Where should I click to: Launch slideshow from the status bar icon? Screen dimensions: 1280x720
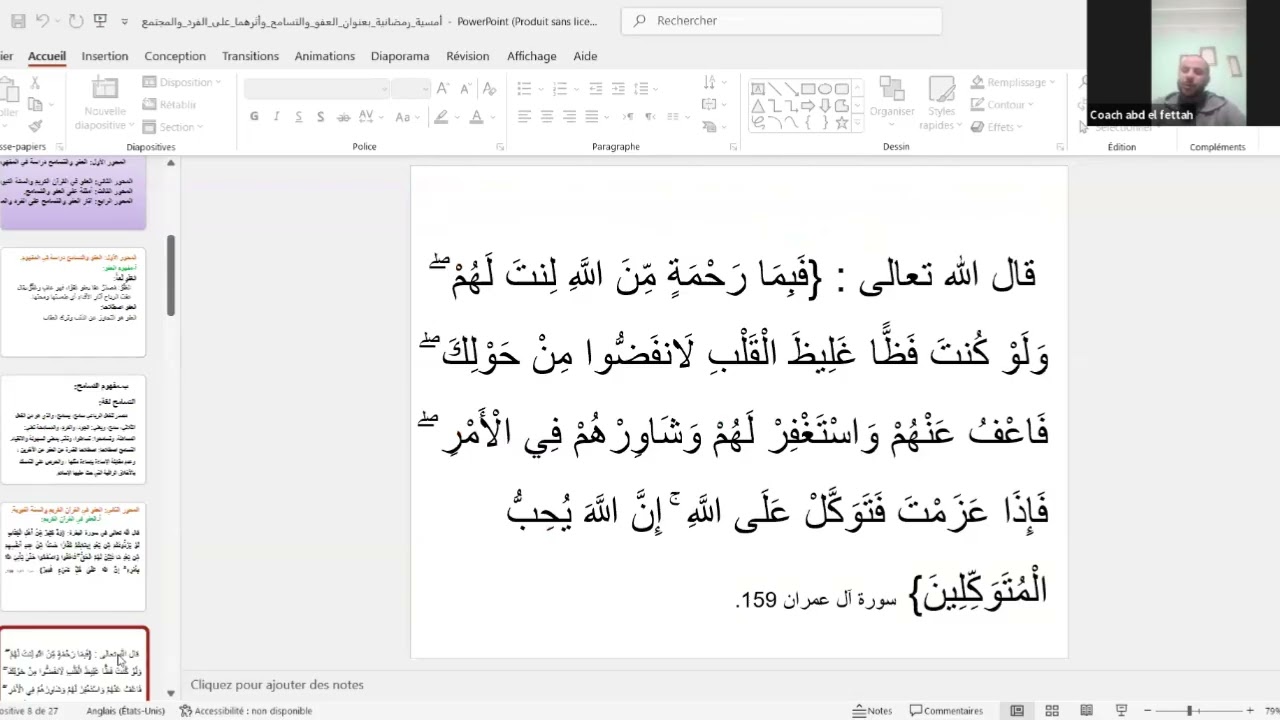(1122, 711)
